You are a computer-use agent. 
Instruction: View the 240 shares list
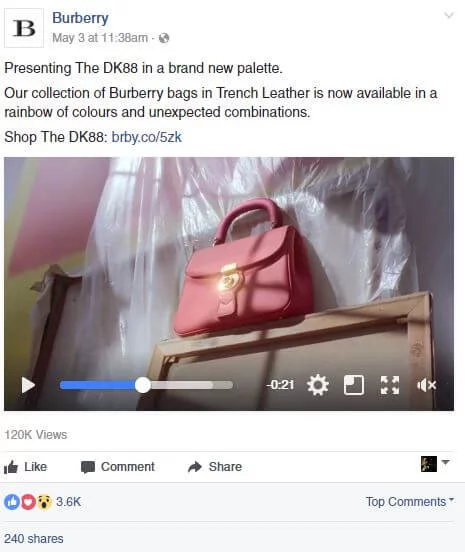34,539
